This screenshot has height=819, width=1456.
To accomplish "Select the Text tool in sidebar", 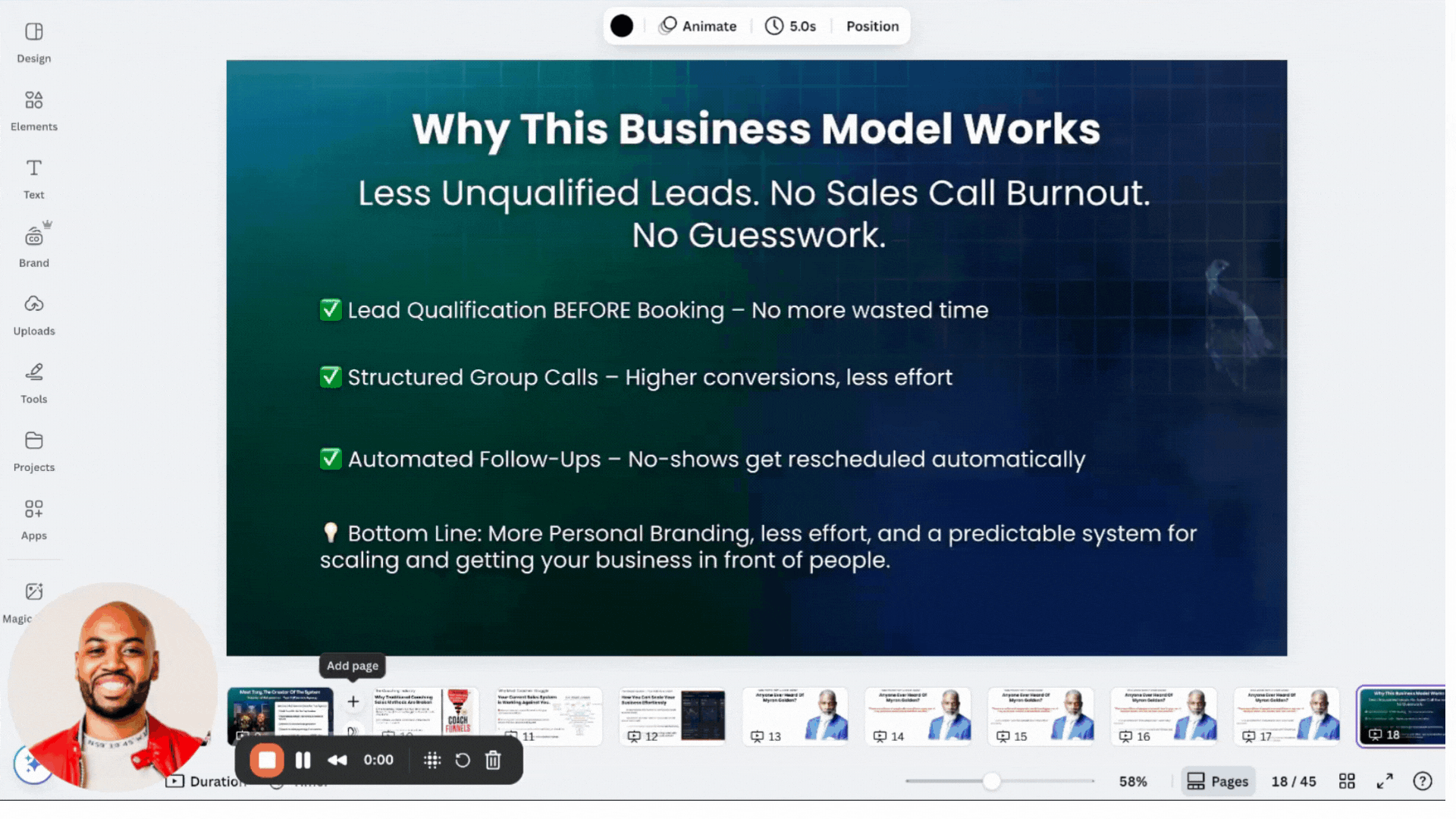I will [34, 179].
